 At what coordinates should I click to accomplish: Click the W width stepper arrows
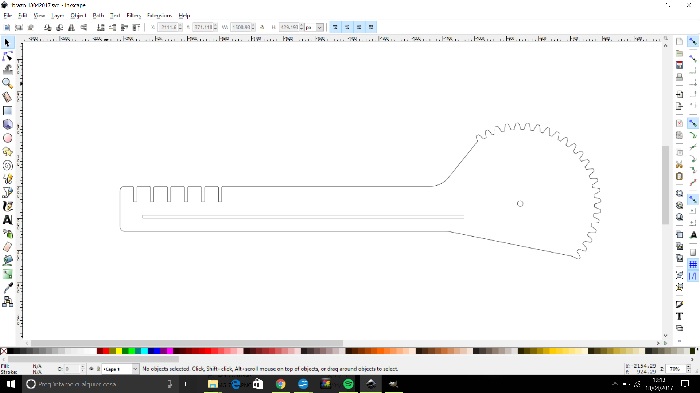253,27
